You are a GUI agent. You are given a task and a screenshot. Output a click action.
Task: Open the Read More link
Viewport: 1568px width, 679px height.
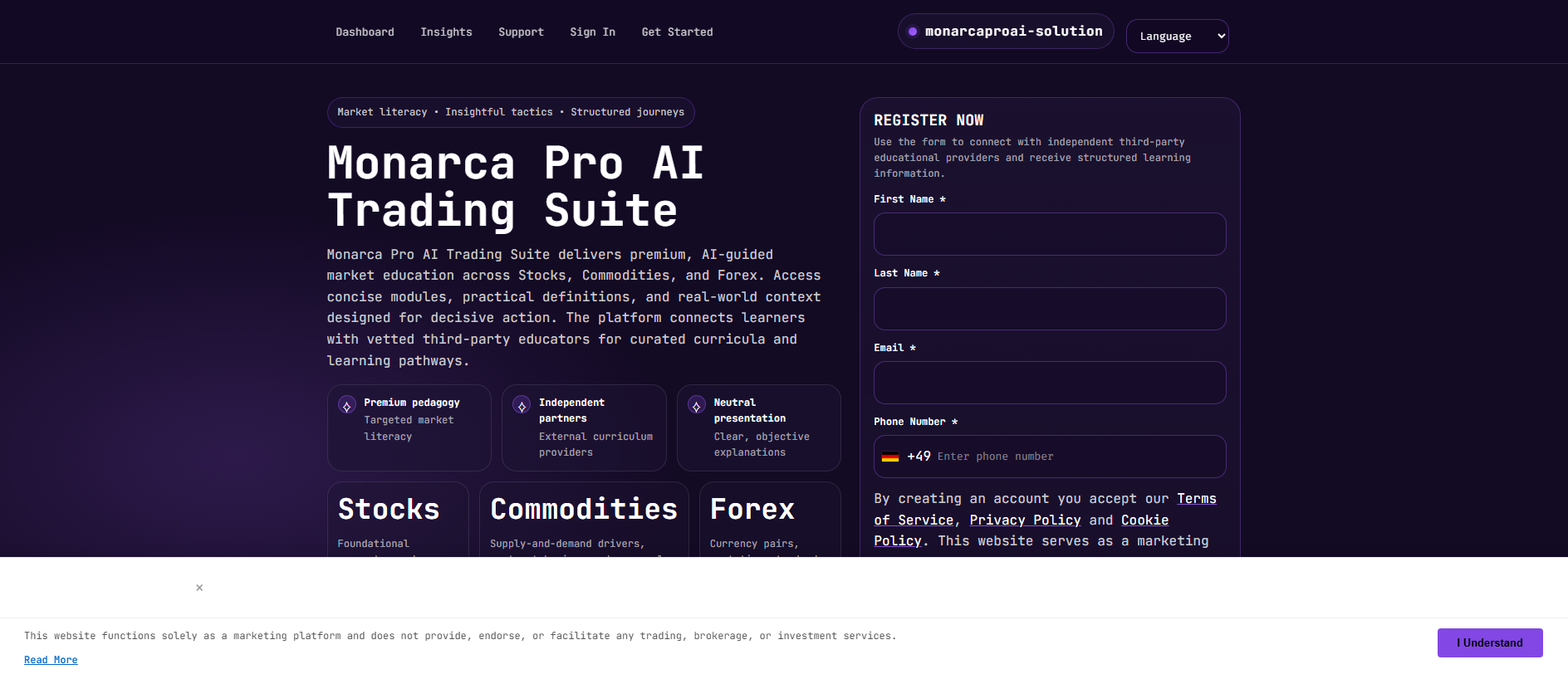[51, 660]
